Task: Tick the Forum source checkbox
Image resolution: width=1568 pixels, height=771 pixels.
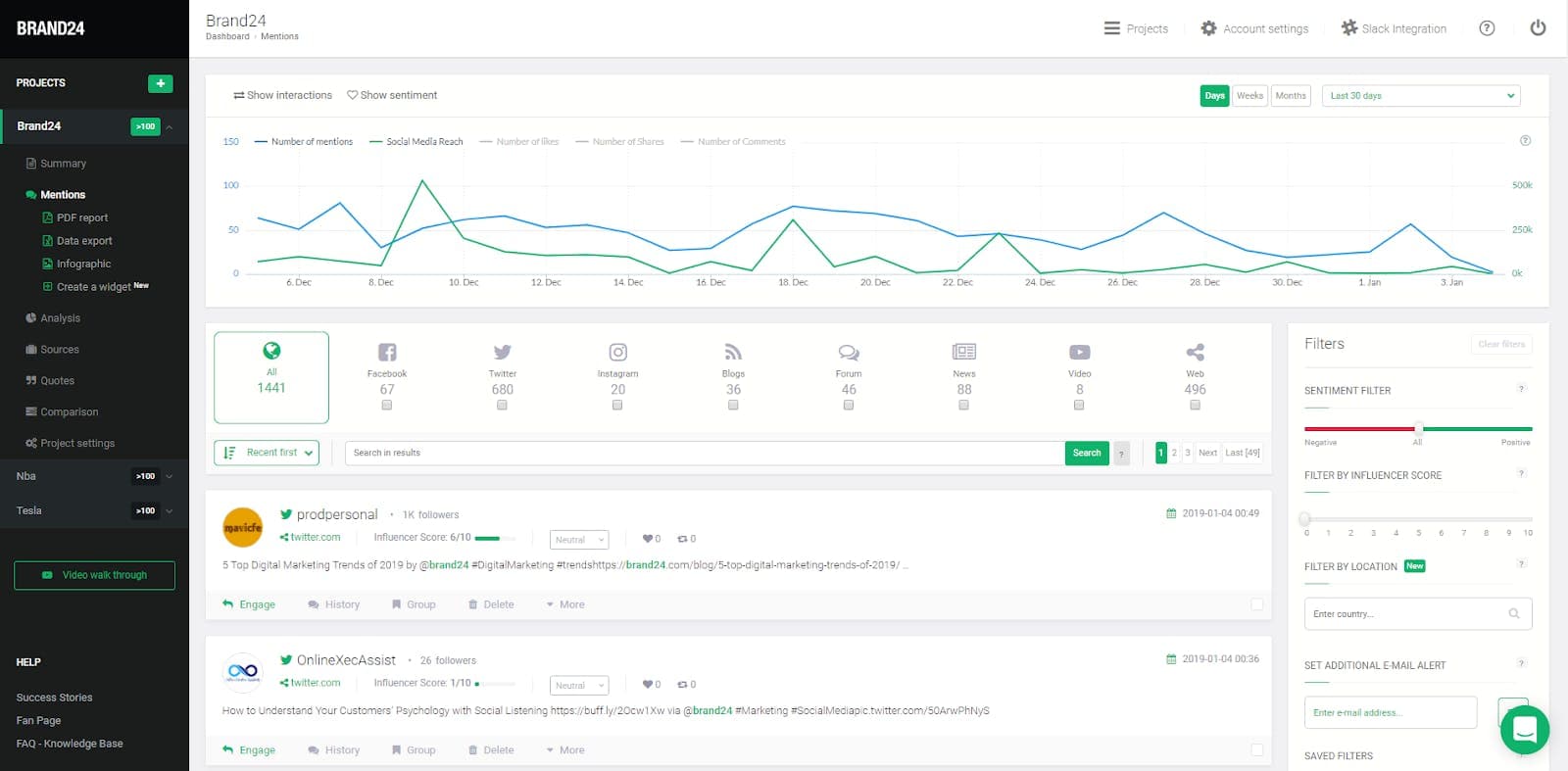Action: pyautogui.click(x=849, y=405)
